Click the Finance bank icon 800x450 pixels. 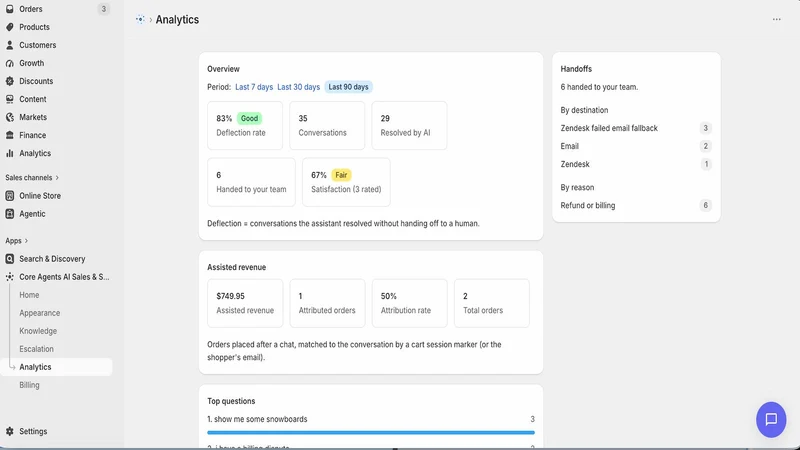pyautogui.click(x=10, y=135)
